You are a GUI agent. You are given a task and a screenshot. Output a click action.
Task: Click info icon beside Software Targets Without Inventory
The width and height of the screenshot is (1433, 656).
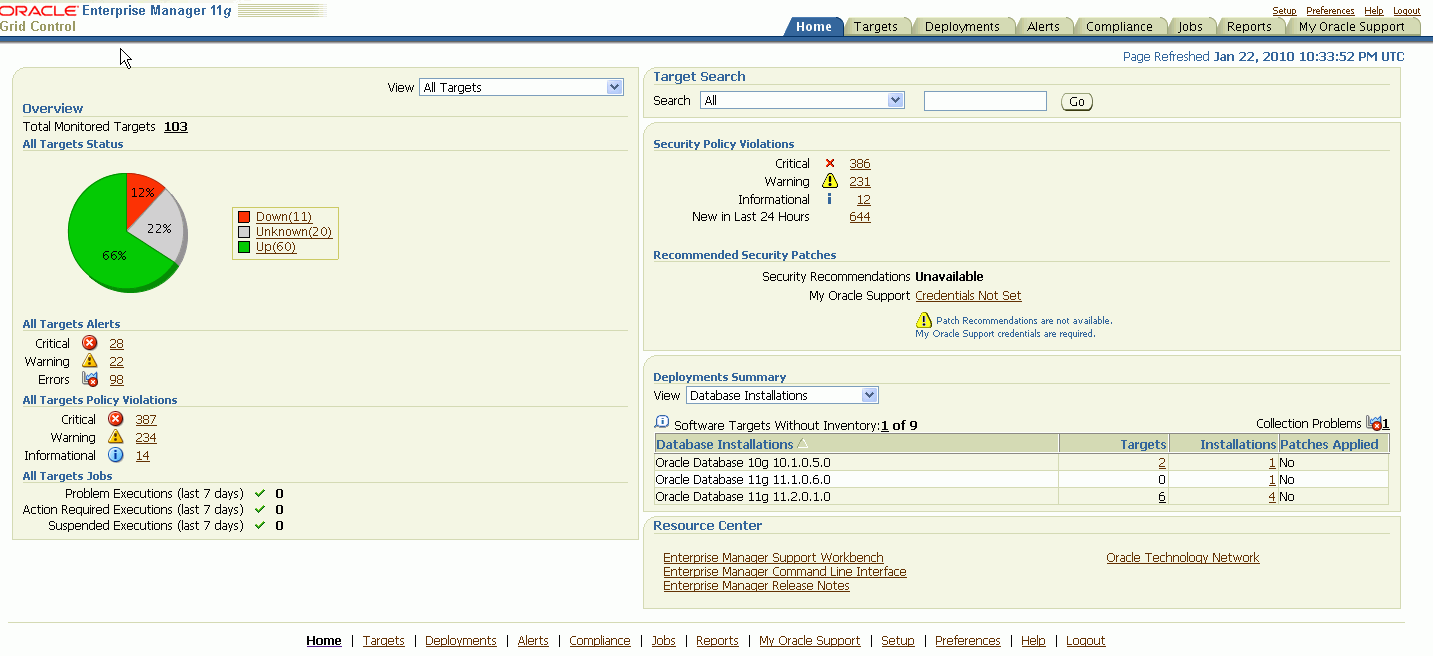pos(662,423)
